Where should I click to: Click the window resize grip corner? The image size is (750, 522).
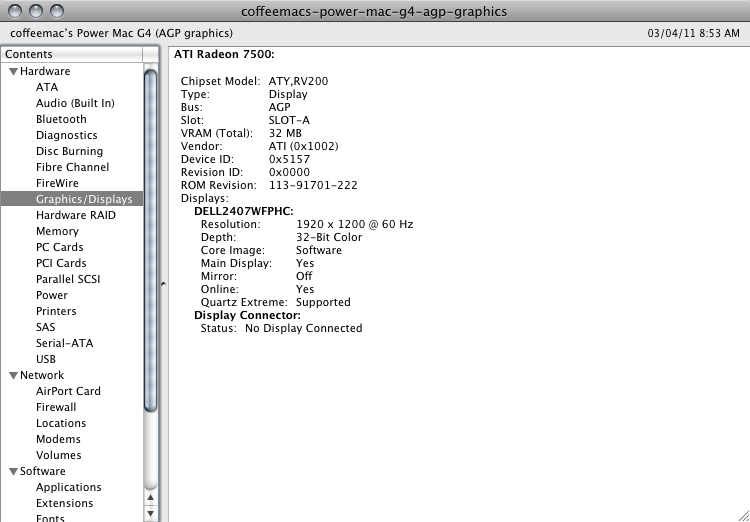tap(743, 515)
